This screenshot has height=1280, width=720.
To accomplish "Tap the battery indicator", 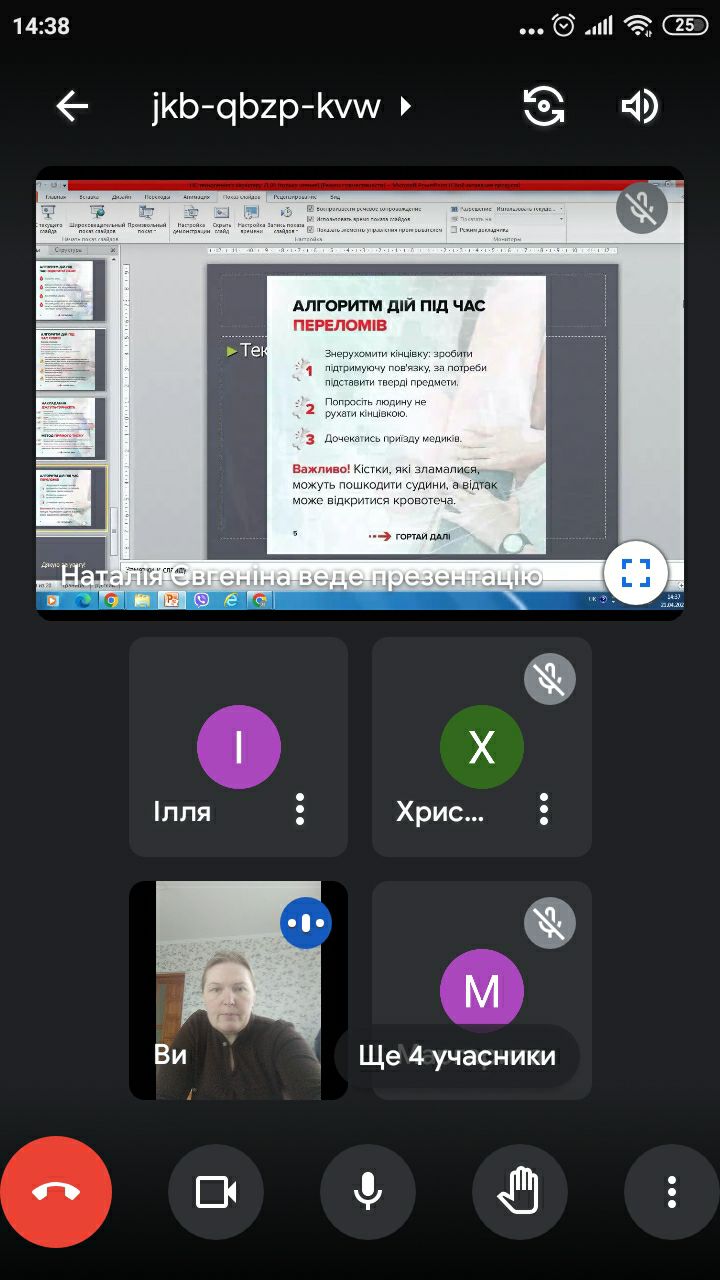I will 684,26.
